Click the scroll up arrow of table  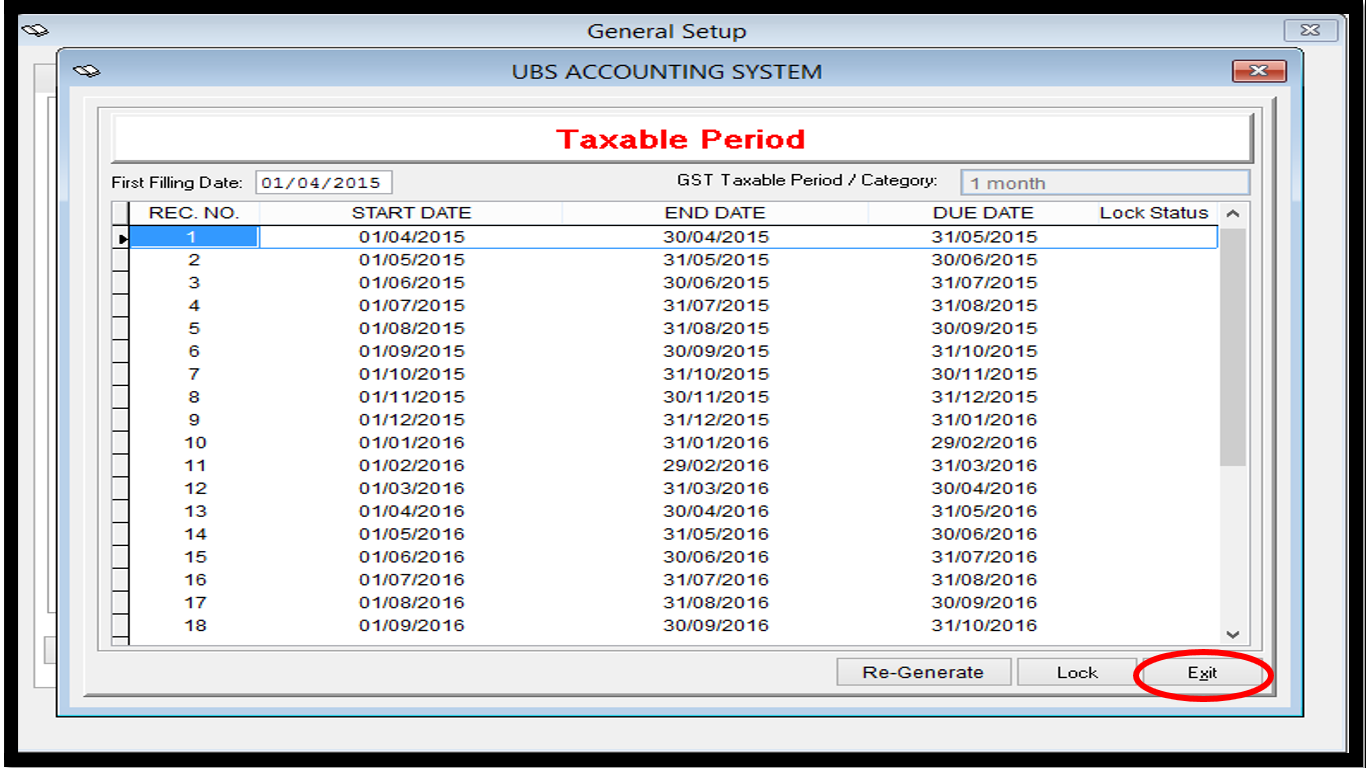pyautogui.click(x=1233, y=214)
